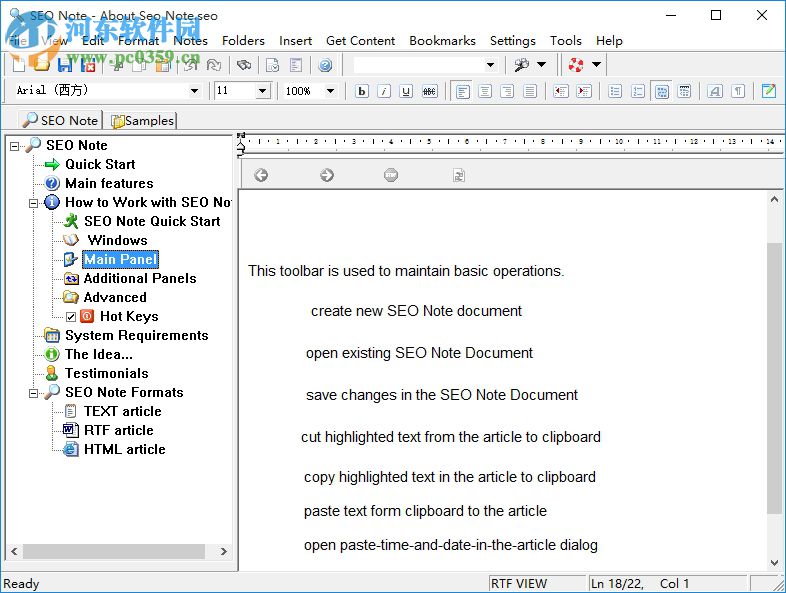Open the dropdown arrow next to magnifier tool

point(542,65)
